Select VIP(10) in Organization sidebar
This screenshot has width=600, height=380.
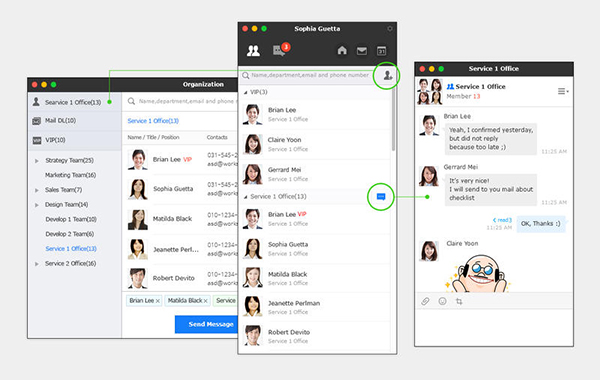75,140
